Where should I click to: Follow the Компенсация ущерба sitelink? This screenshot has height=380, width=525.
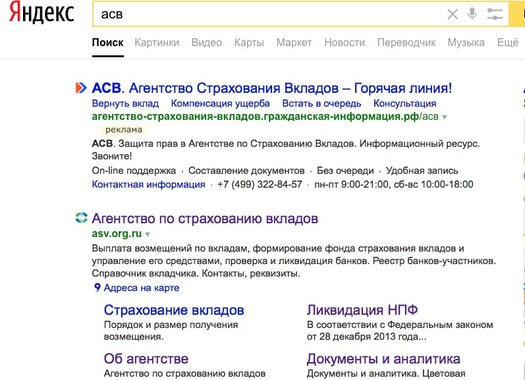[x=220, y=103]
